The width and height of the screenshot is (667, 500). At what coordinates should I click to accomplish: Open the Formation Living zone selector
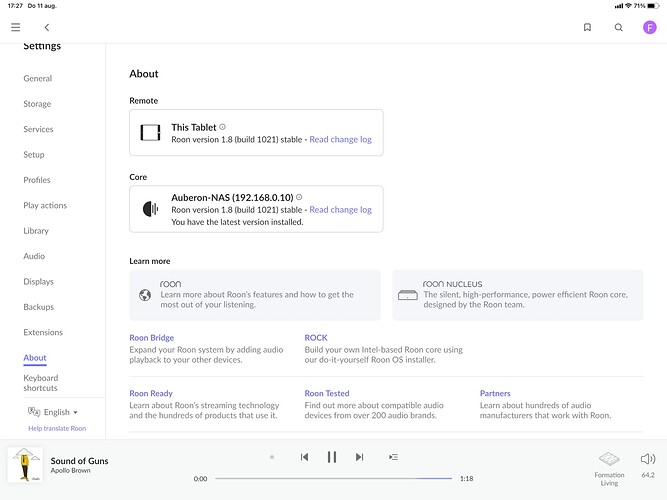[609, 469]
